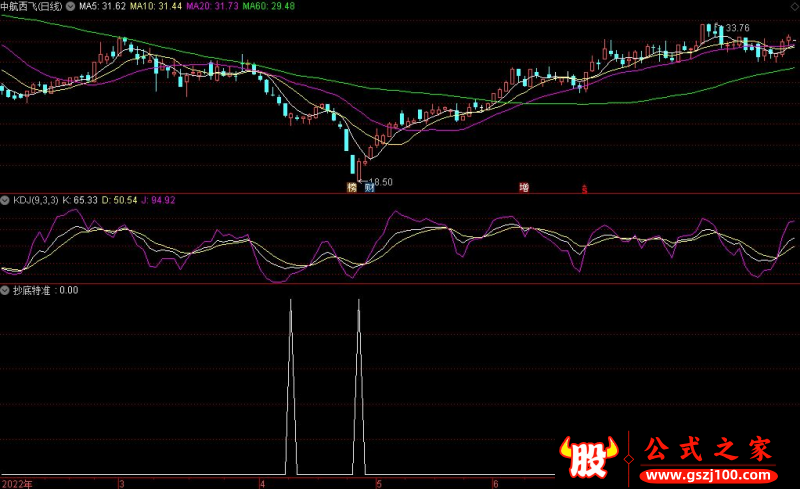Click the 18.50 low price label
This screenshot has width=800, height=489.
(381, 182)
